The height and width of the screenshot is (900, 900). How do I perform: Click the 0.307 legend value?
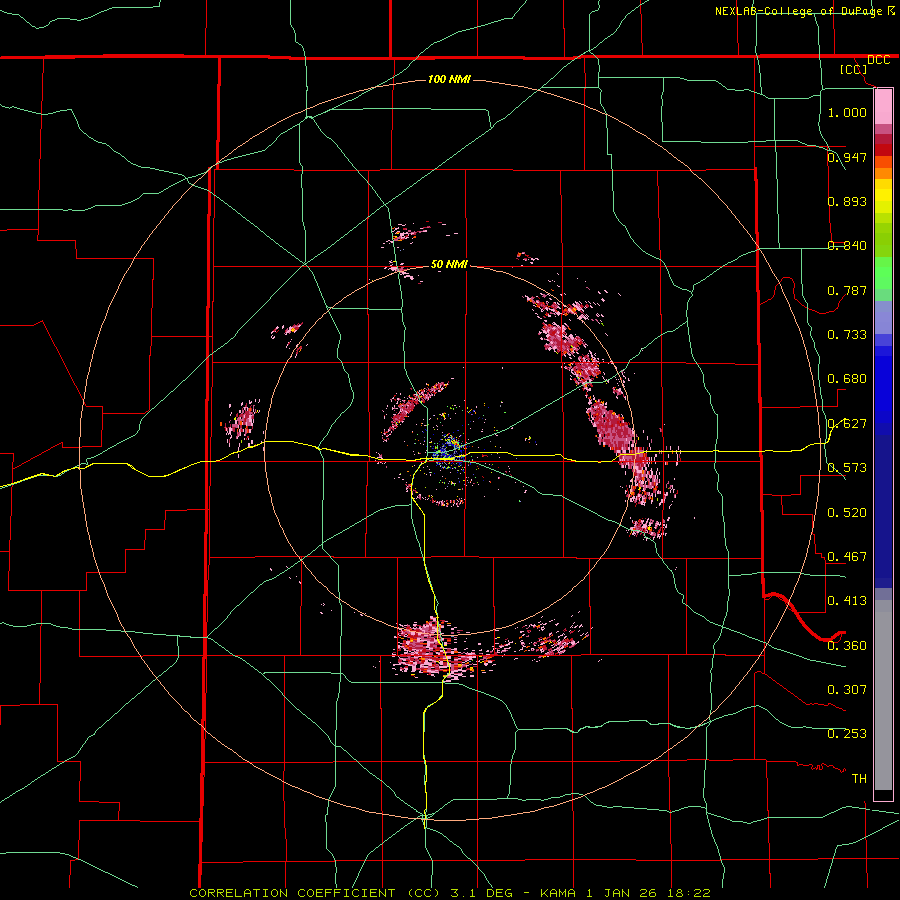(x=847, y=689)
